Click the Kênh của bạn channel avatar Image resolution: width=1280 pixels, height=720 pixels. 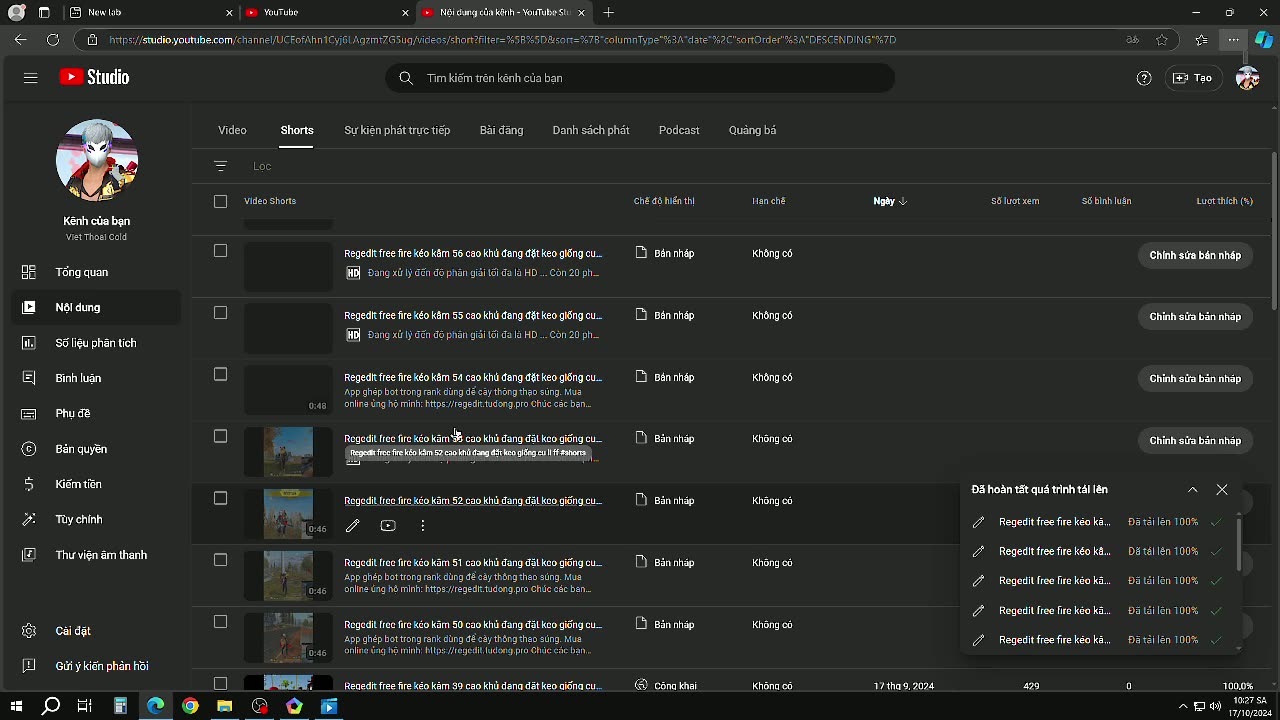tap(97, 160)
